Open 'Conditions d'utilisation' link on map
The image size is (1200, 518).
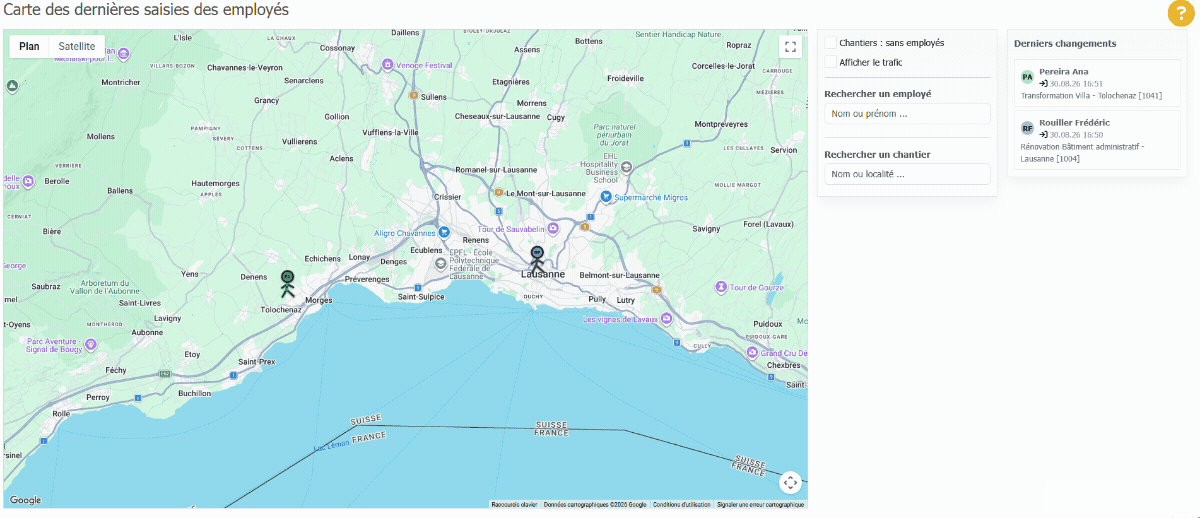point(682,505)
